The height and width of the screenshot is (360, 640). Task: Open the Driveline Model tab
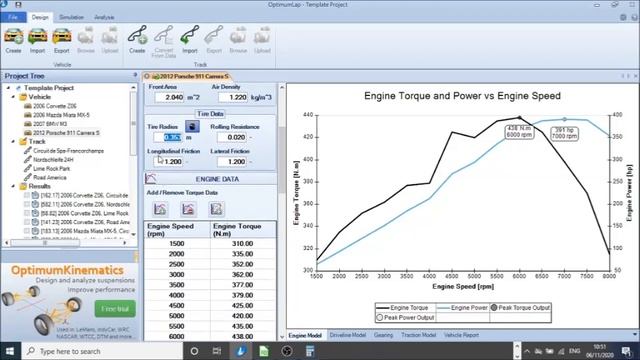pos(347,335)
